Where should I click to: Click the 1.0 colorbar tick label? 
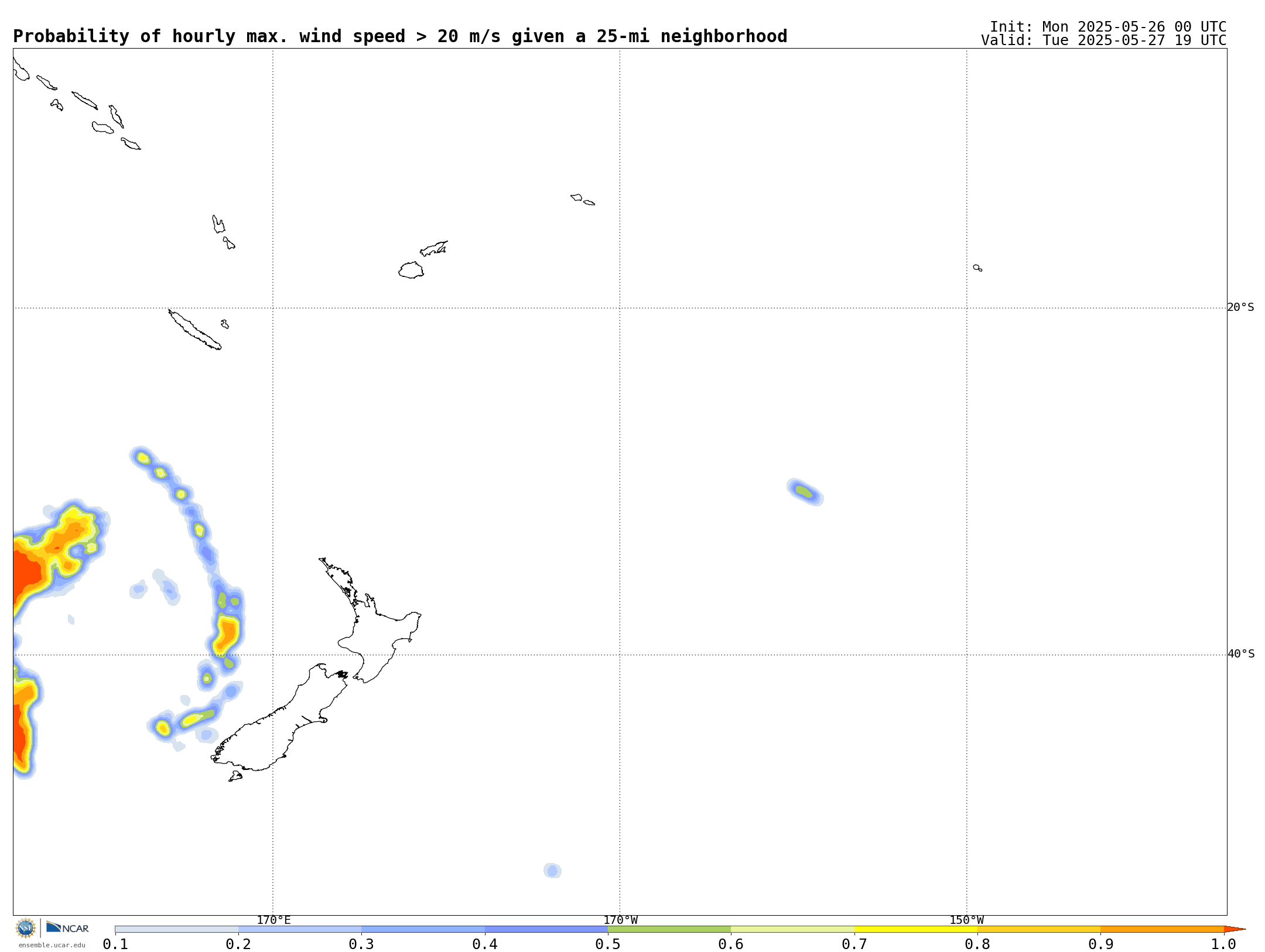click(1224, 944)
